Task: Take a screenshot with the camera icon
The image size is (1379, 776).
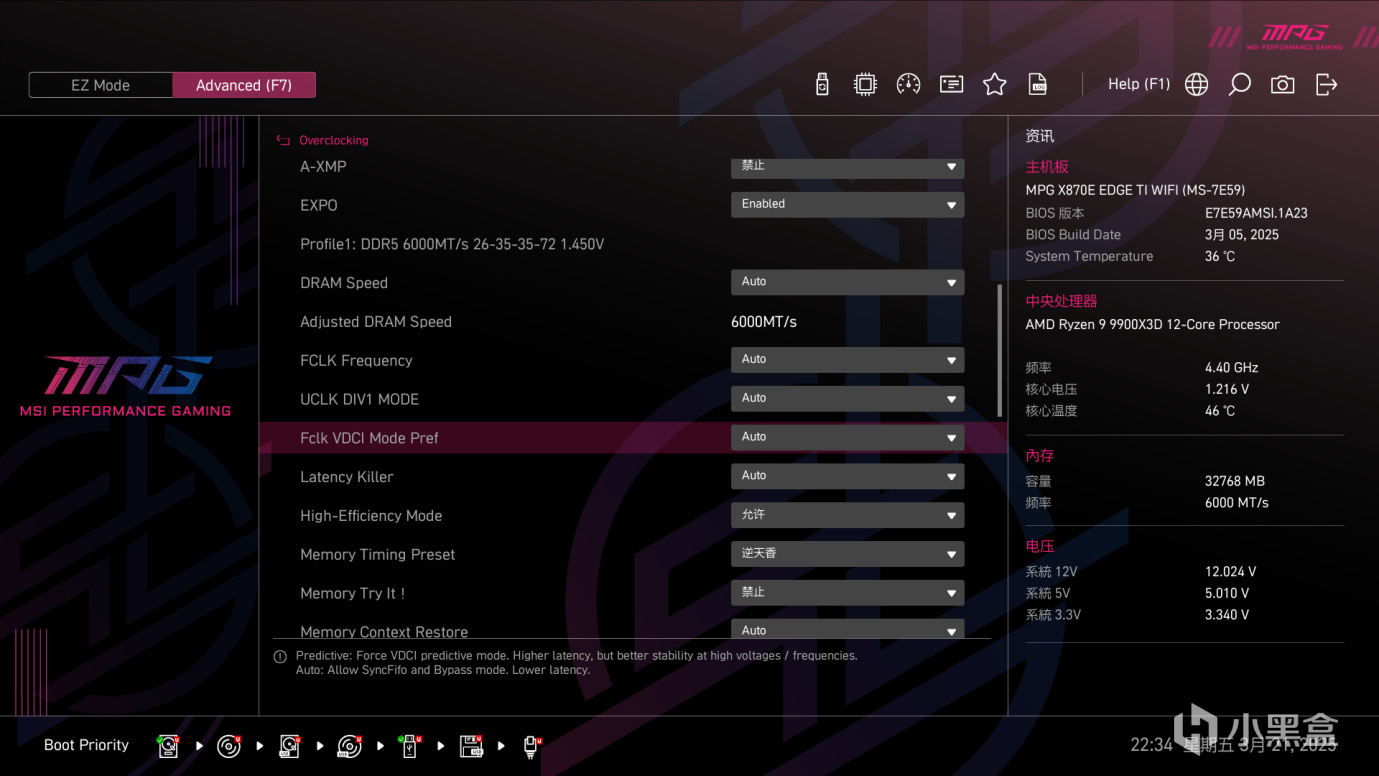Action: tap(1282, 85)
